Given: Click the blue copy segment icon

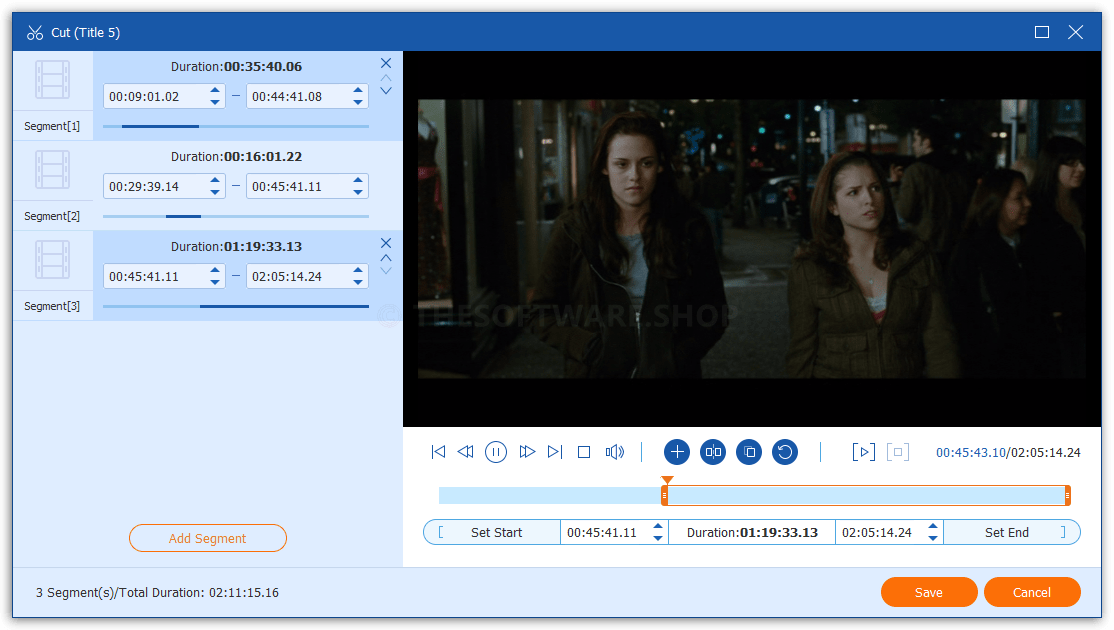Looking at the screenshot, I should (749, 452).
